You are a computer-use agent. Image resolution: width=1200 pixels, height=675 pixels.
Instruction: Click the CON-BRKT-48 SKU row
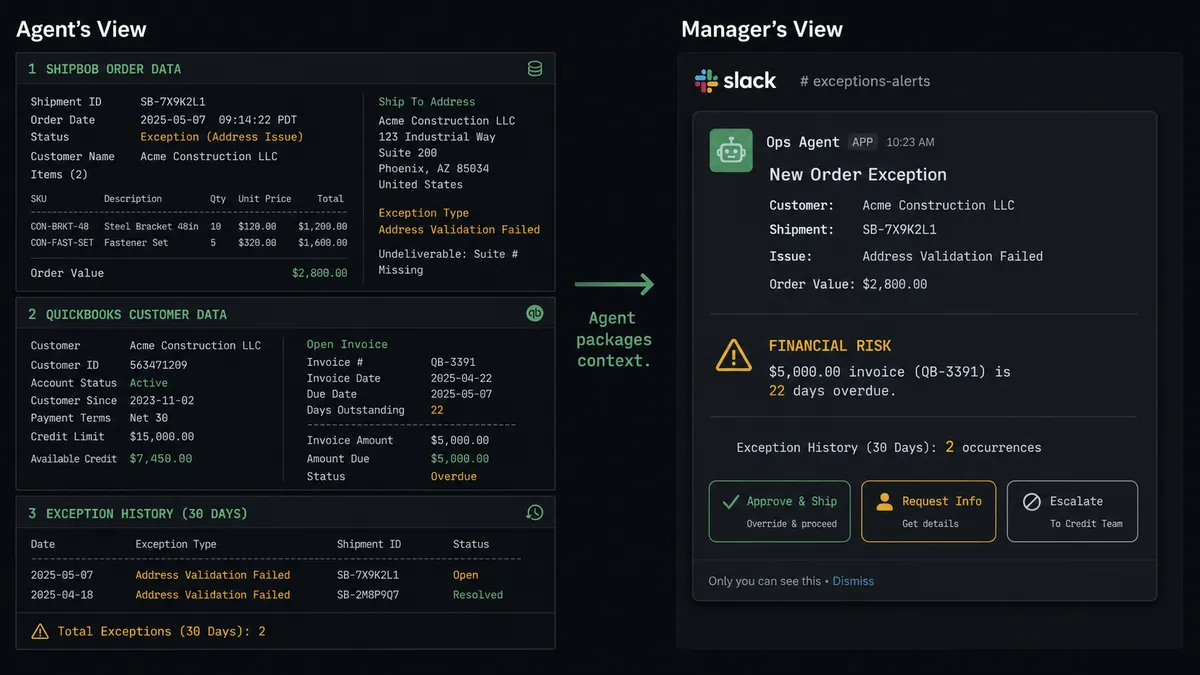coord(189,226)
